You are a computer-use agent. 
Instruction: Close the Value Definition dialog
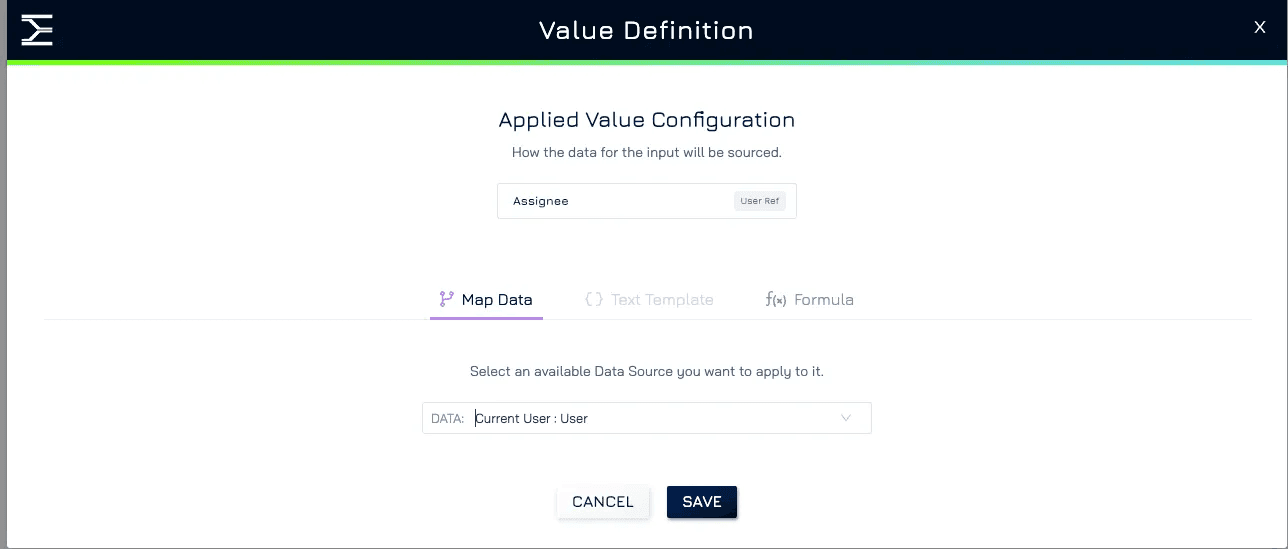[1260, 28]
